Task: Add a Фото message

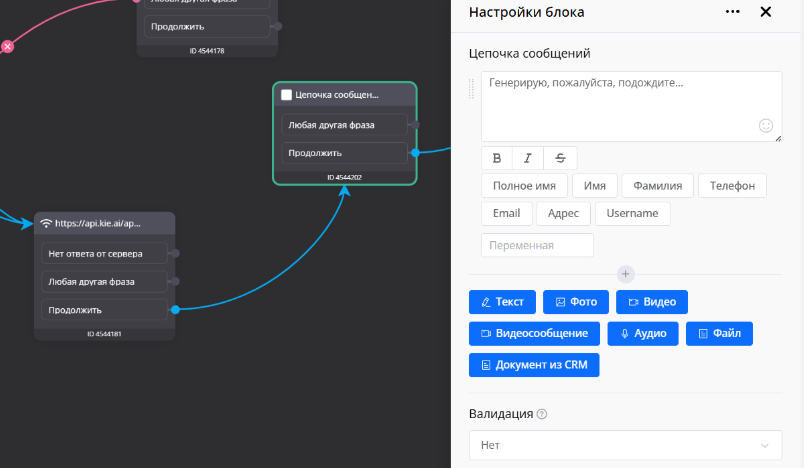Action: click(x=575, y=302)
